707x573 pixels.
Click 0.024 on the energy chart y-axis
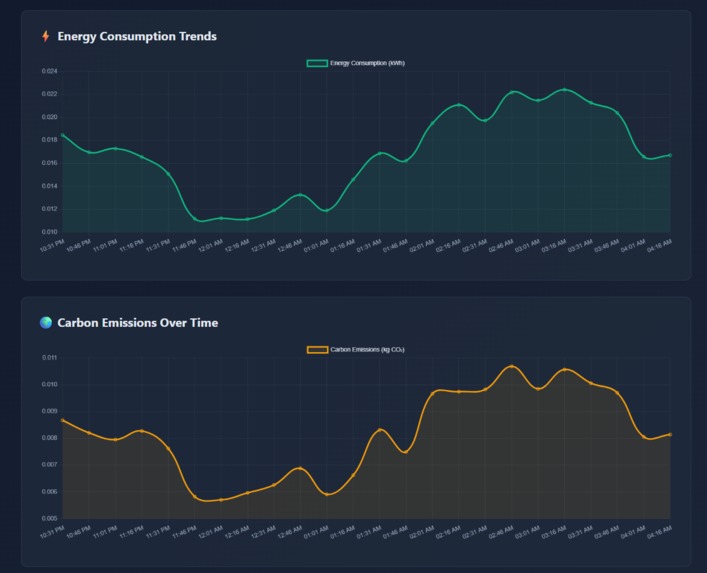tap(50, 71)
